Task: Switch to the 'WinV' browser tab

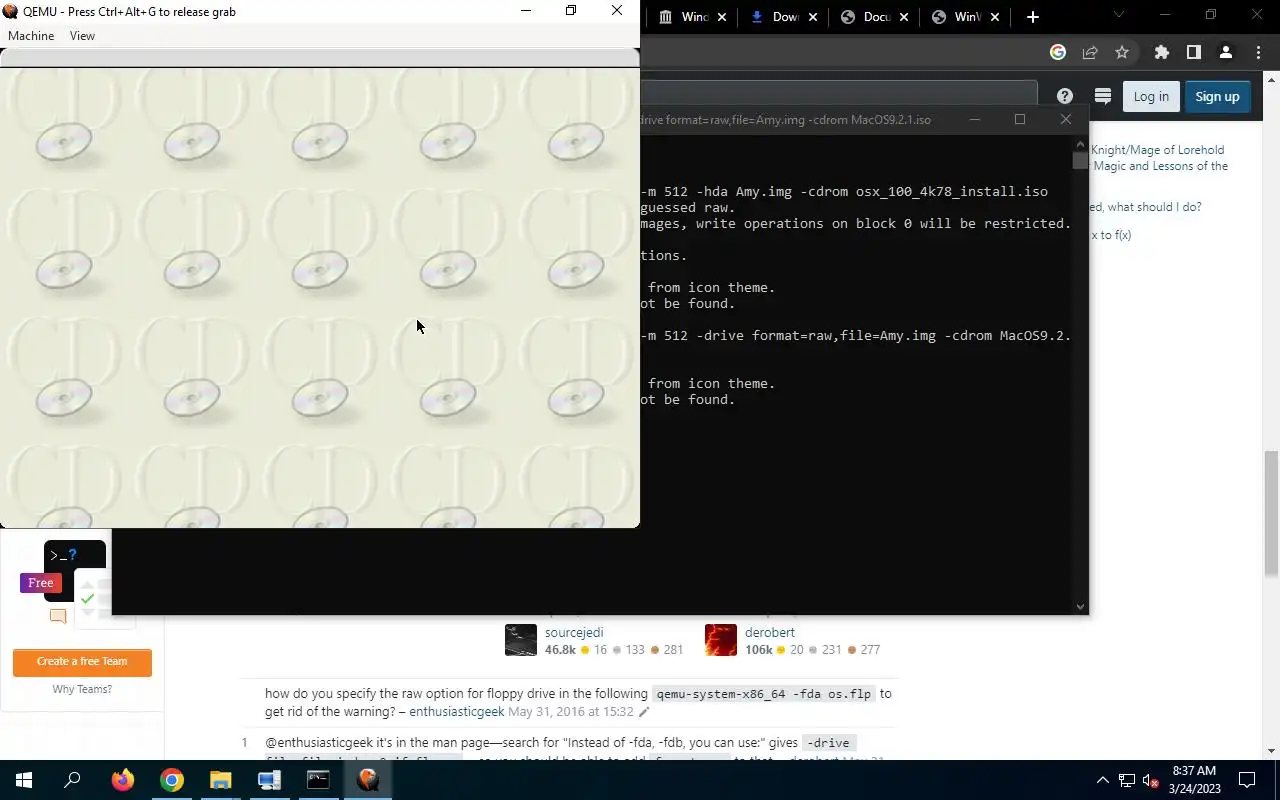Action: pos(956,17)
